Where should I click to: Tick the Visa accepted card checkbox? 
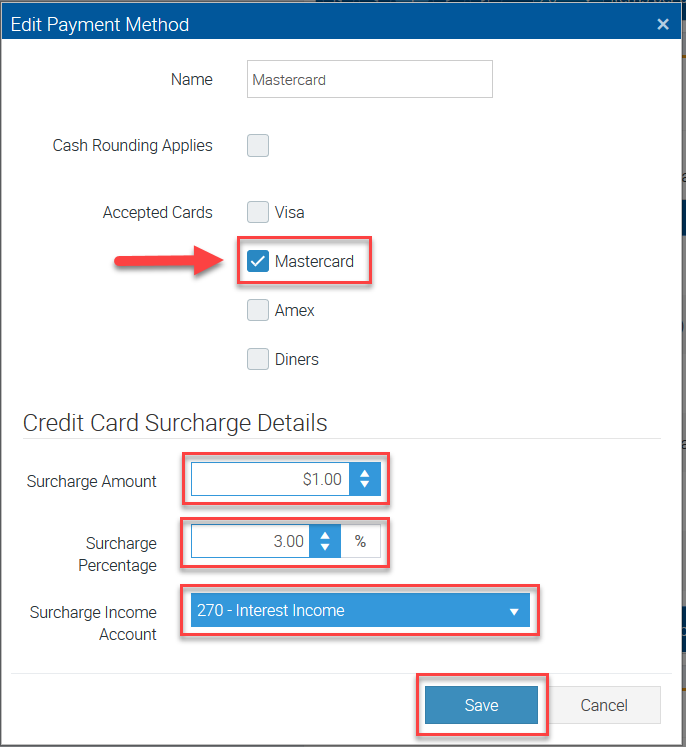(258, 212)
